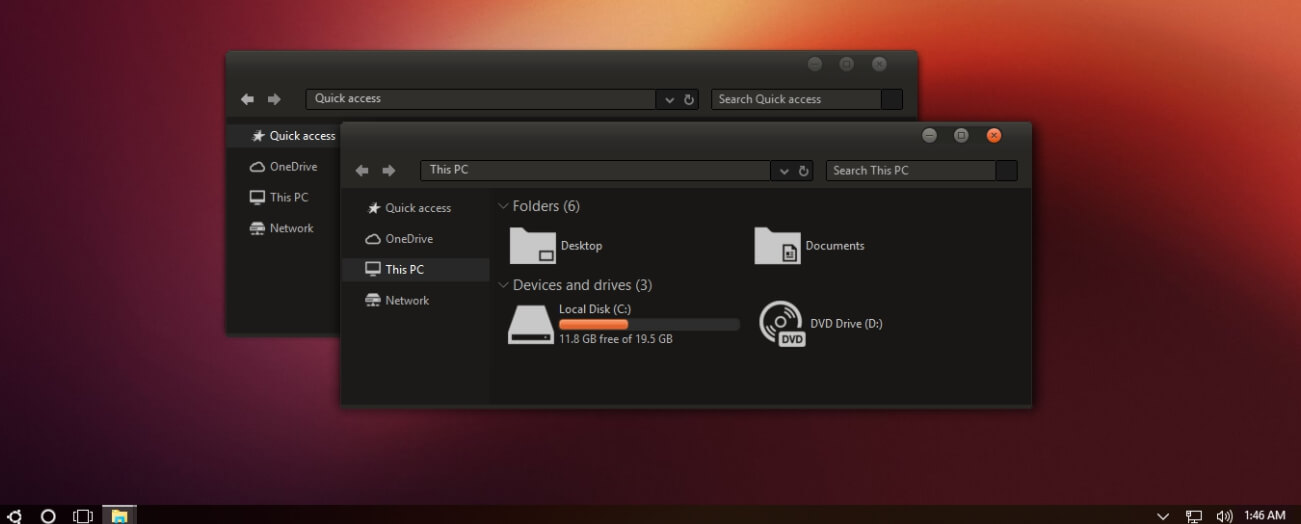The width and height of the screenshot is (1301, 524).
Task: Close the Quick access window
Action: pyautogui.click(x=879, y=64)
